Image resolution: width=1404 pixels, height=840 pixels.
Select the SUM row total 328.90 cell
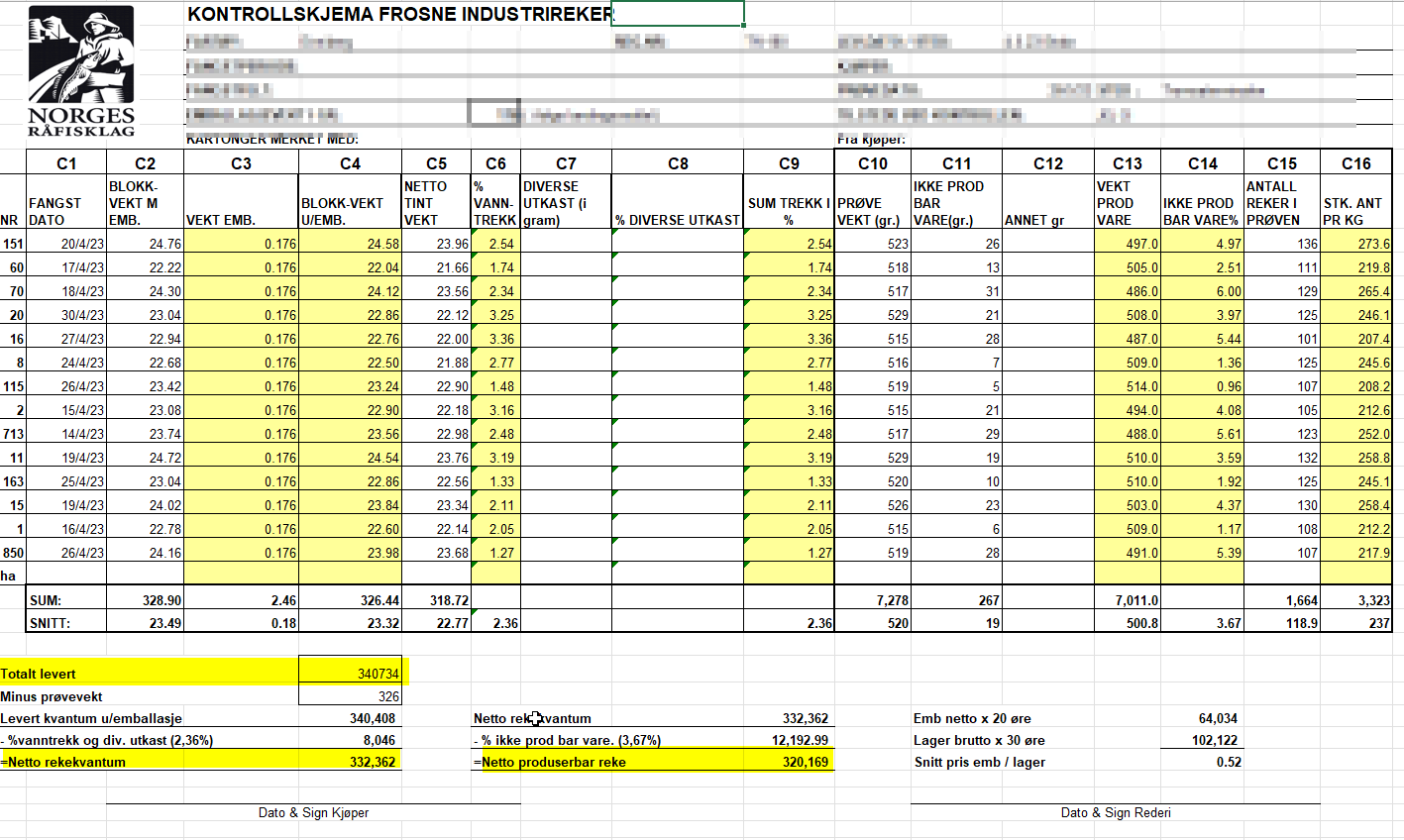click(x=145, y=600)
